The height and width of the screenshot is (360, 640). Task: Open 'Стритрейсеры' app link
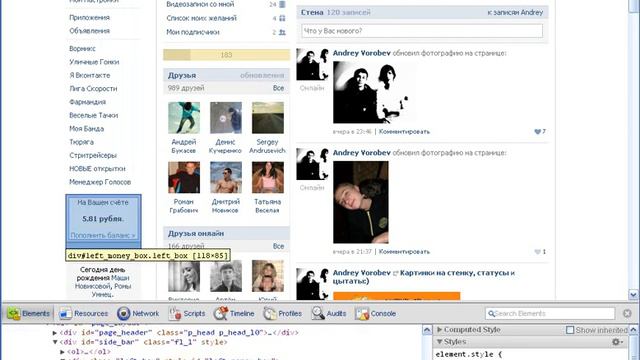point(93,156)
